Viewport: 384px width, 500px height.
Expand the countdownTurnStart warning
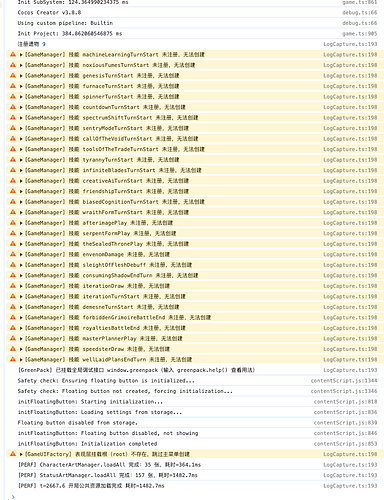(21, 107)
